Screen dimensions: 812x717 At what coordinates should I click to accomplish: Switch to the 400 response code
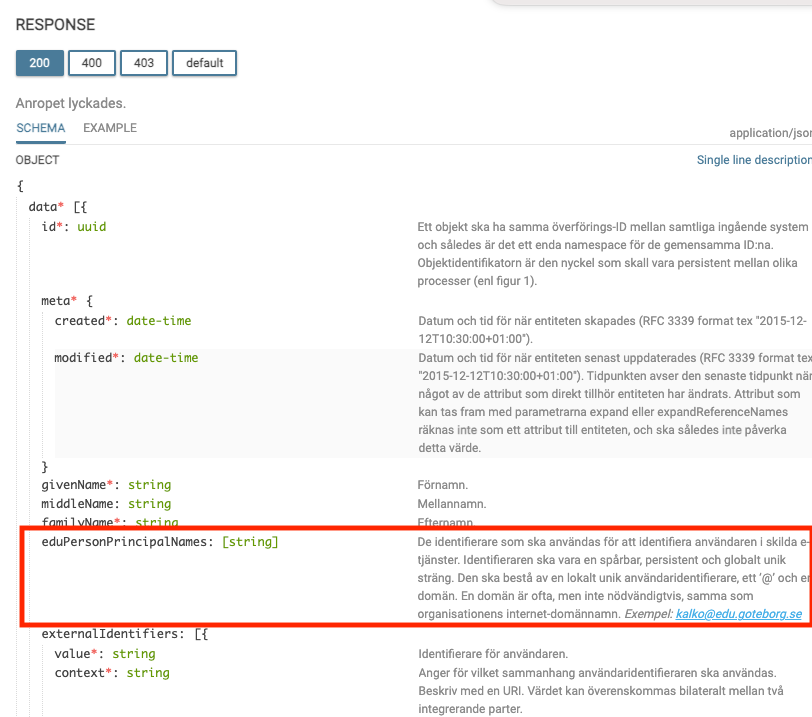(x=92, y=63)
